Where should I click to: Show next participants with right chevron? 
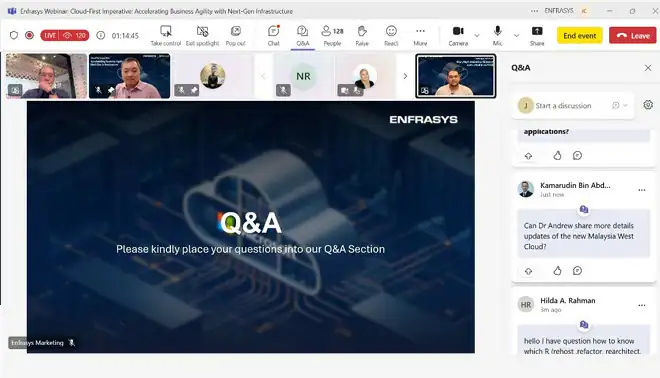405,76
